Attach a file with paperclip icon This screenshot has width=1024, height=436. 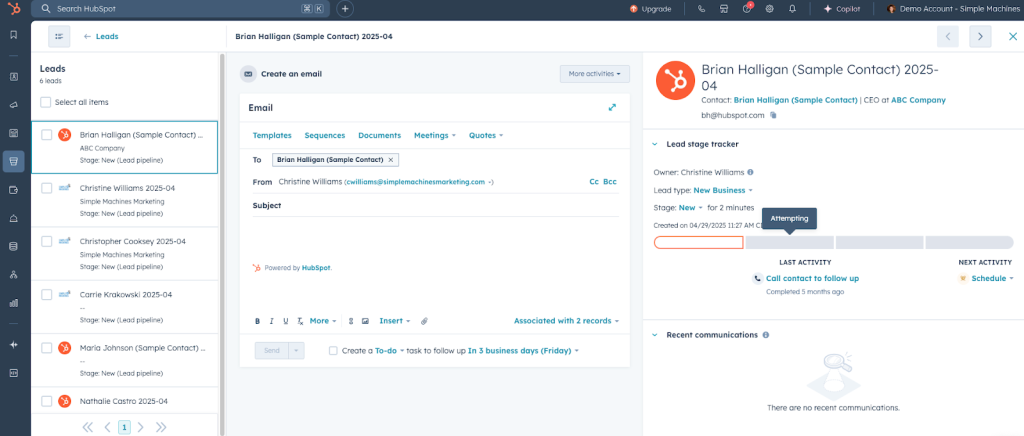click(x=424, y=321)
